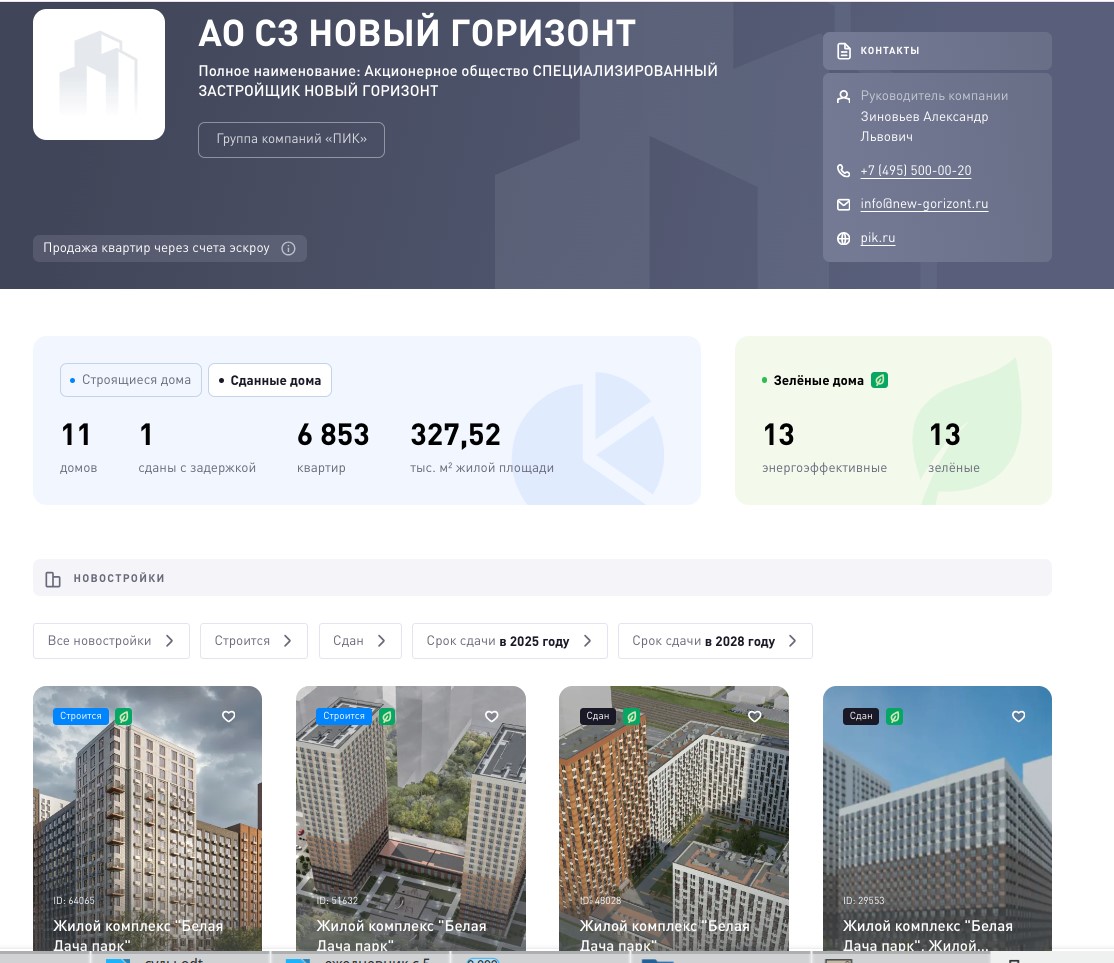Open the listing photo for ID 48028
Screen dimensions: 1114x963
pyautogui.click(x=674, y=817)
